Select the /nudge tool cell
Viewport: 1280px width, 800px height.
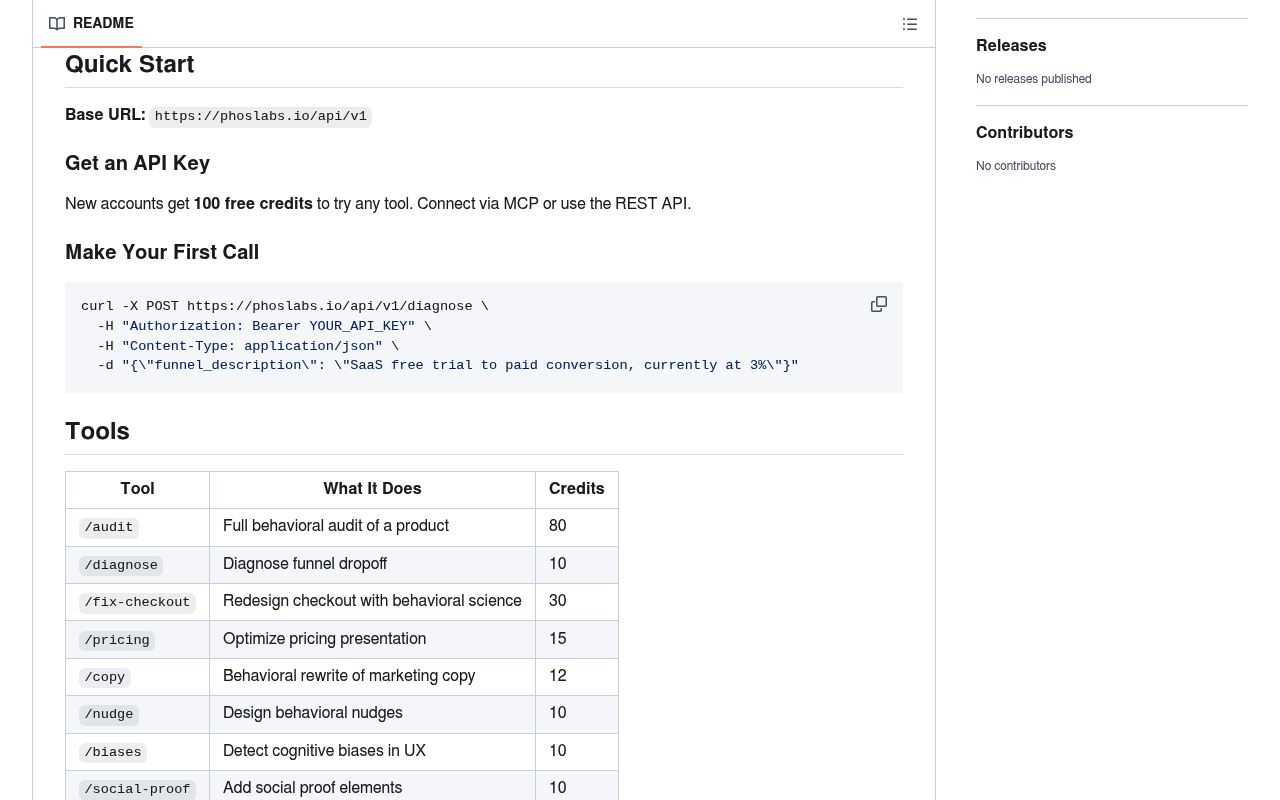(x=138, y=714)
